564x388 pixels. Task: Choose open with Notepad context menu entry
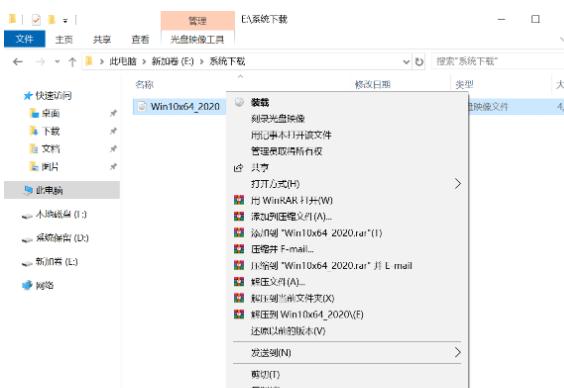(291, 135)
